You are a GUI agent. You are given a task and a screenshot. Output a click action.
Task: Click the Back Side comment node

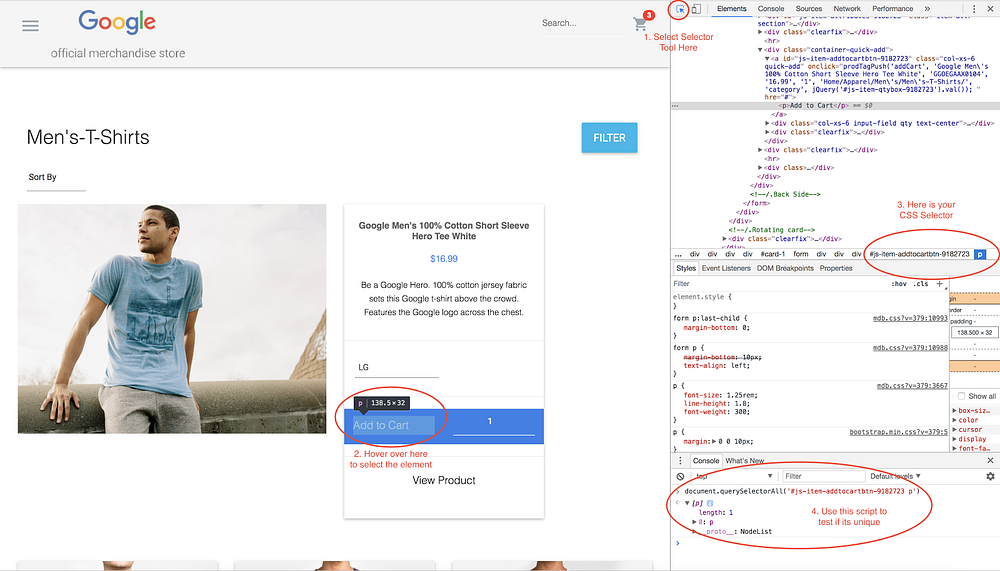785,195
